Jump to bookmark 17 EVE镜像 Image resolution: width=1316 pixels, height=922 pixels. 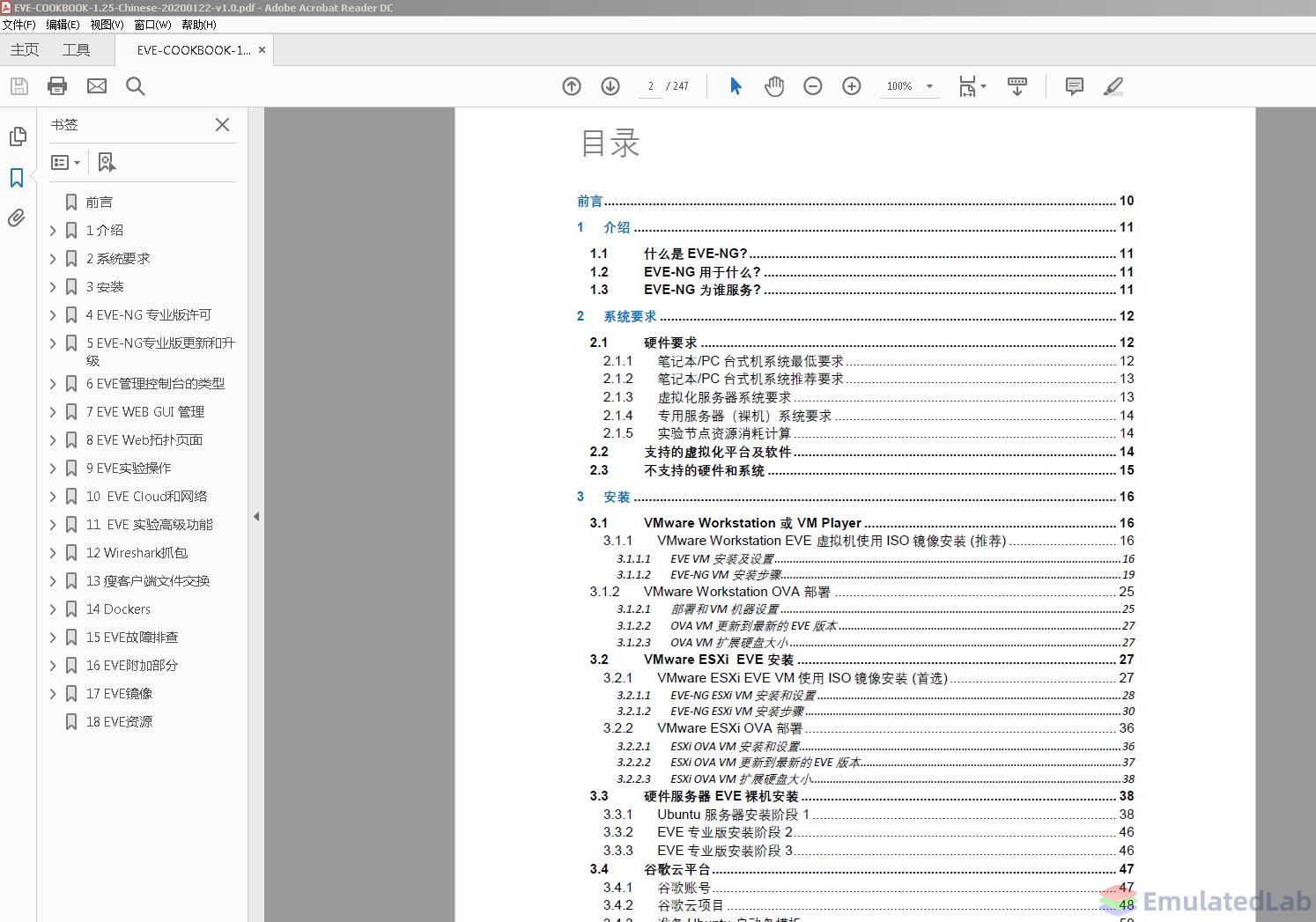[x=119, y=694]
